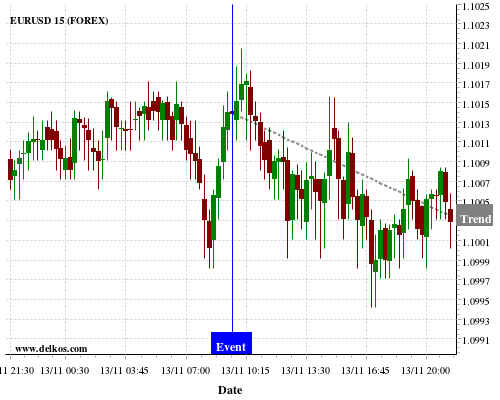Click the 1.0991 price axis label
The width and height of the screenshot is (500, 400).
coord(476,341)
